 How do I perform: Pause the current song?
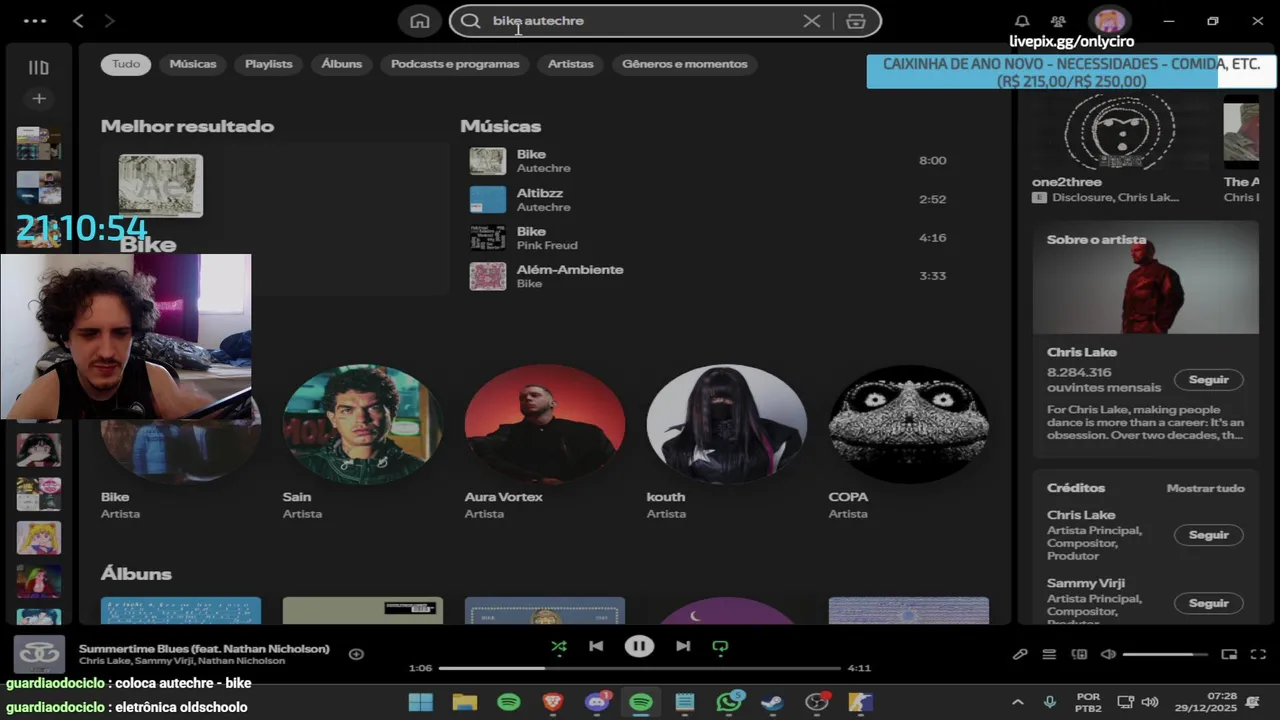[639, 646]
